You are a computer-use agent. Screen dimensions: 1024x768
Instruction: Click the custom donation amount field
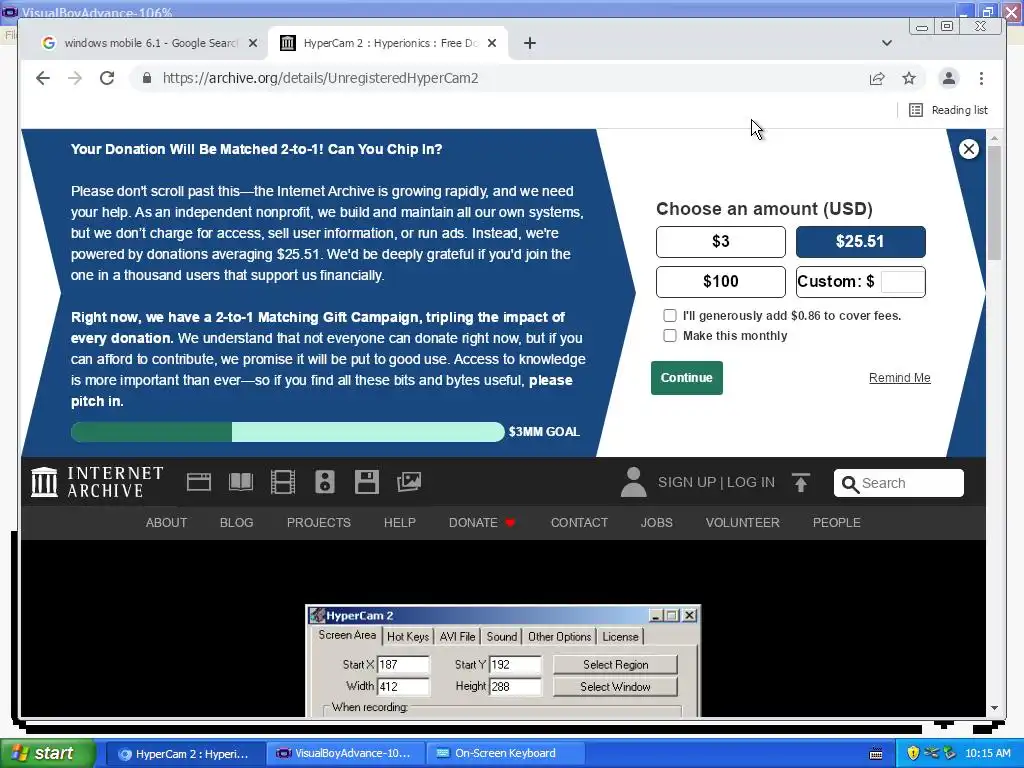(903, 282)
